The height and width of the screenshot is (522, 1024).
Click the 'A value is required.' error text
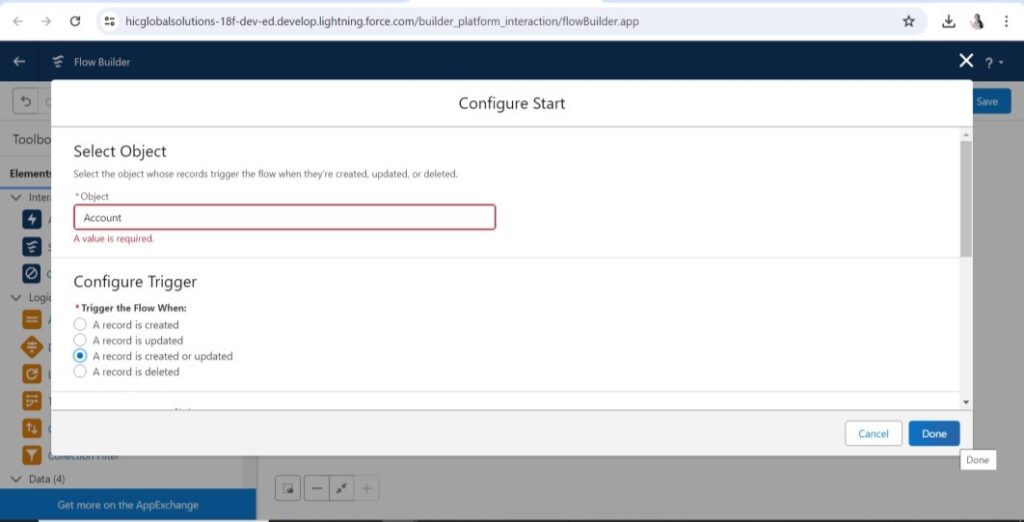point(114,239)
